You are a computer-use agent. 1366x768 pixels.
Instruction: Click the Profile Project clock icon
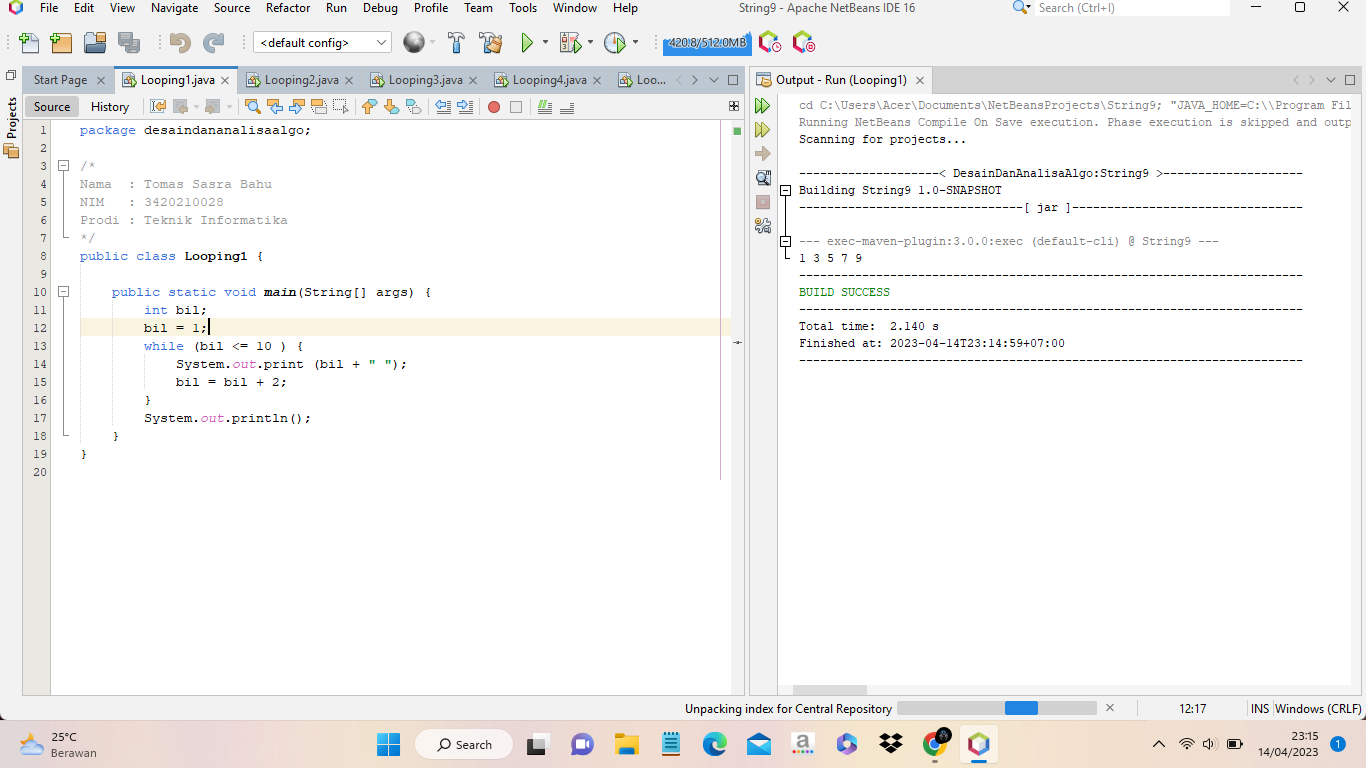click(x=614, y=43)
